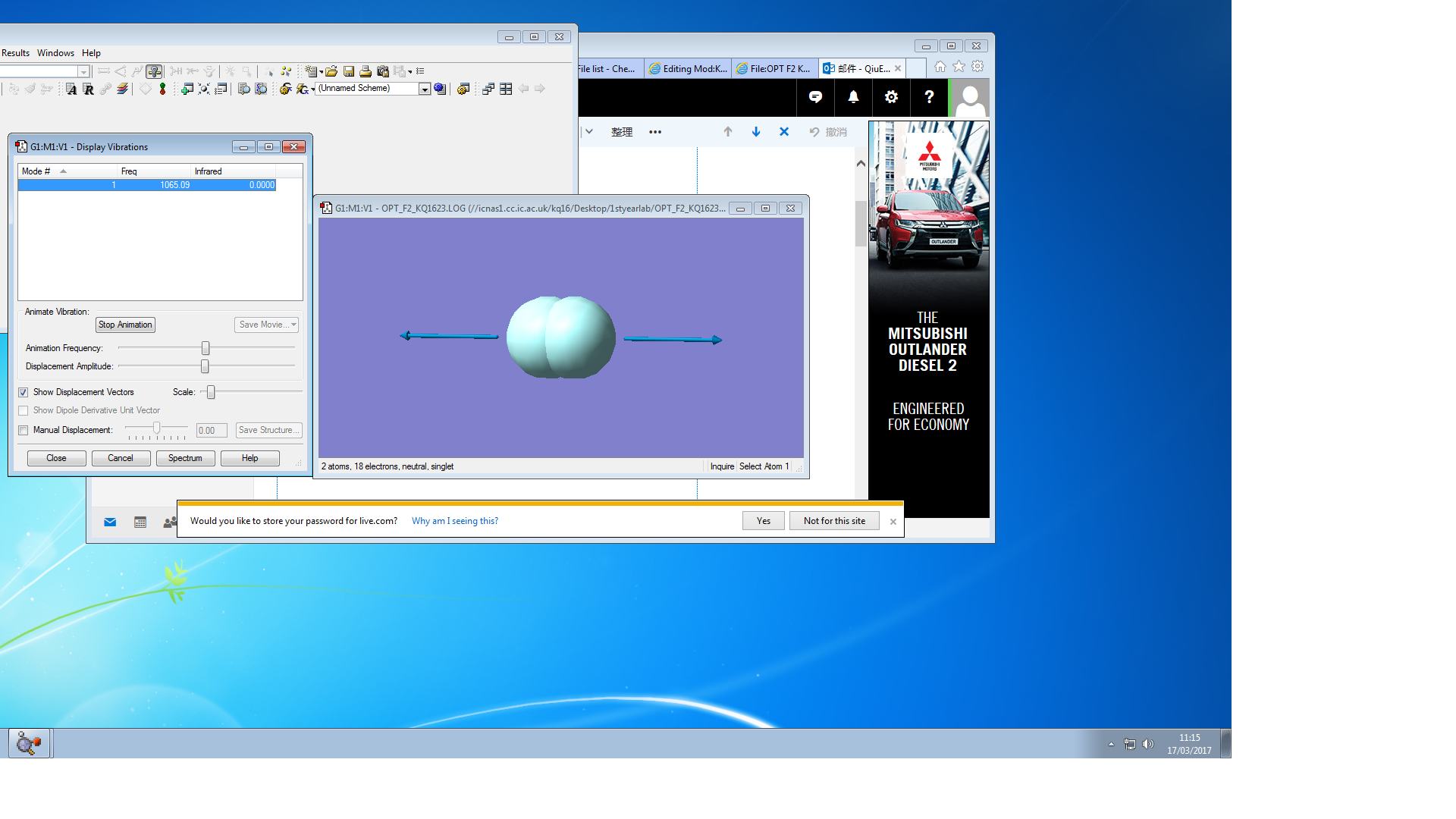Click the Spectrum button
The image size is (1456, 819).
[x=185, y=458]
